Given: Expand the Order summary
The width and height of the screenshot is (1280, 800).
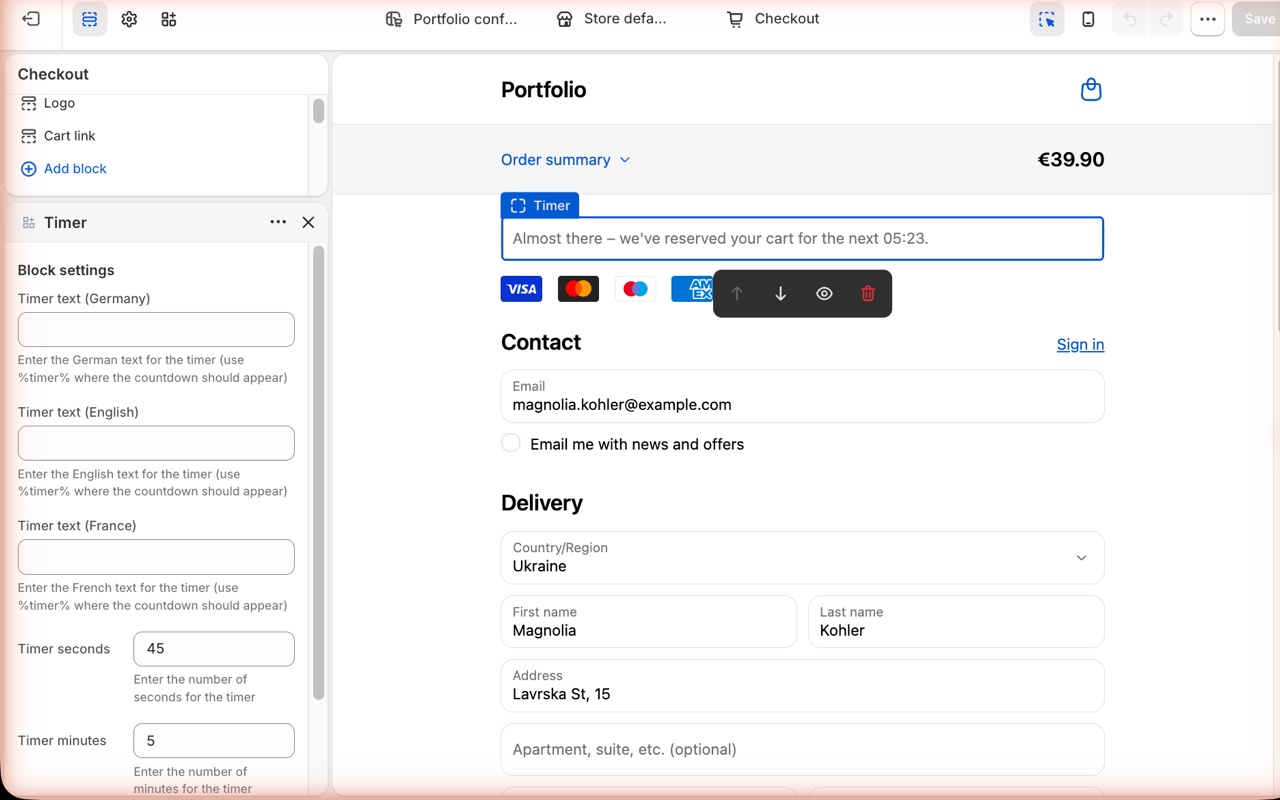Looking at the screenshot, I should [x=566, y=160].
